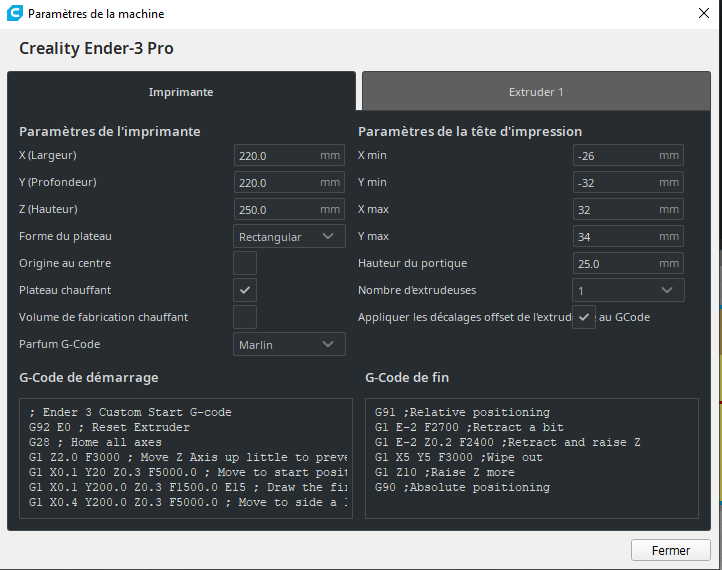Click the Y (Profondeur) input field
The height and width of the screenshot is (570, 722).
pyautogui.click(x=289, y=182)
